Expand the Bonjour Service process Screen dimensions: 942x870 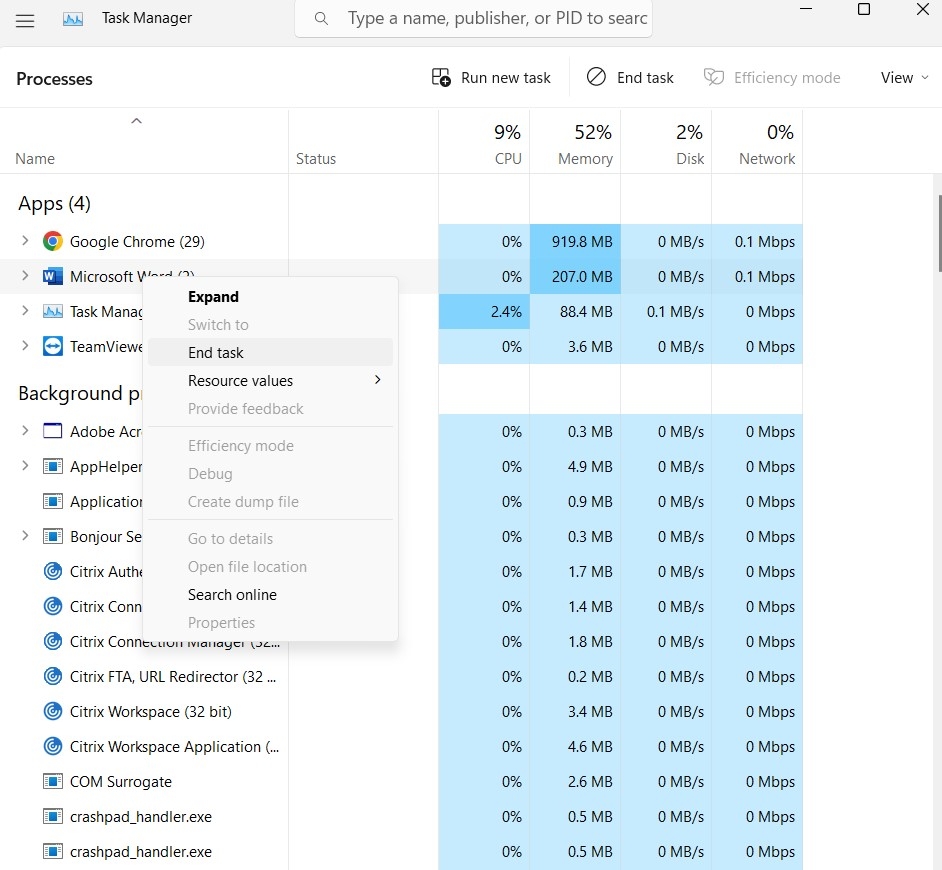point(25,535)
